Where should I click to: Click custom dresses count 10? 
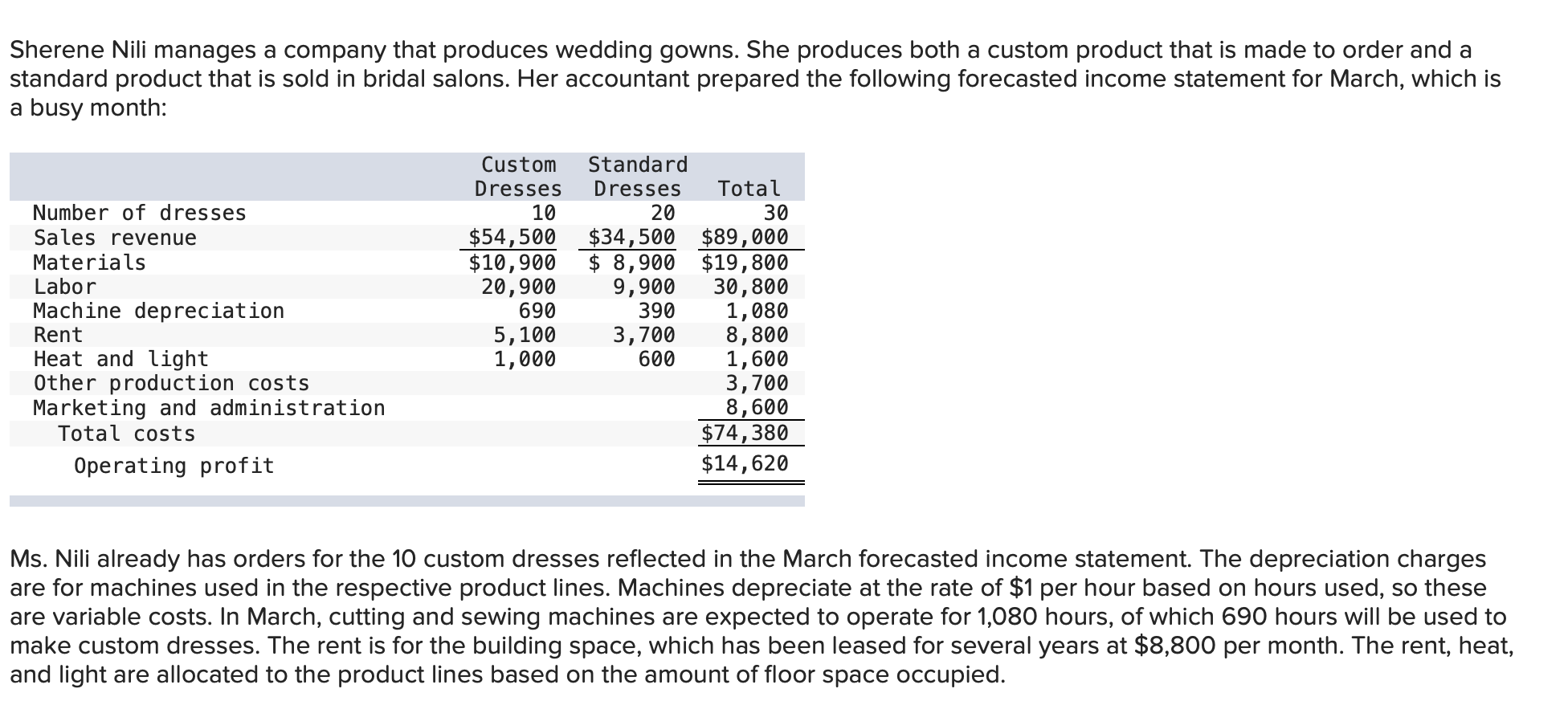[543, 213]
